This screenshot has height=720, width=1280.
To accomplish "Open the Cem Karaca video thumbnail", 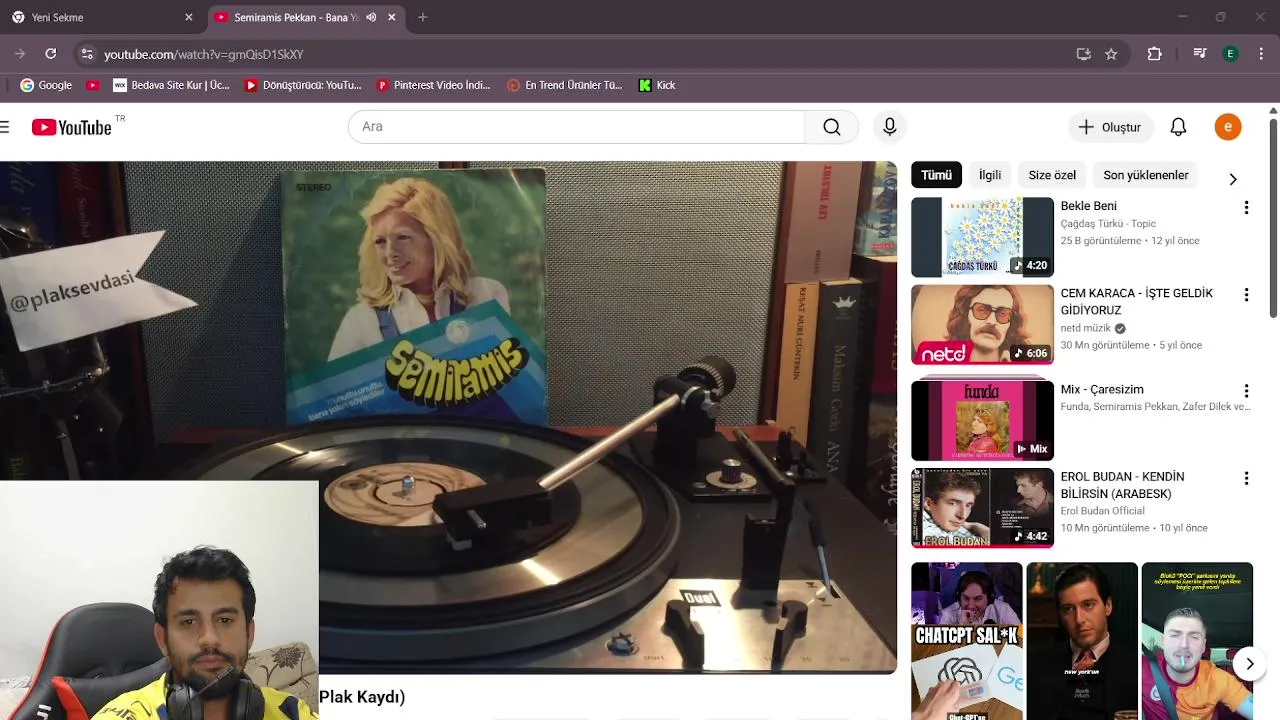I will (982, 325).
